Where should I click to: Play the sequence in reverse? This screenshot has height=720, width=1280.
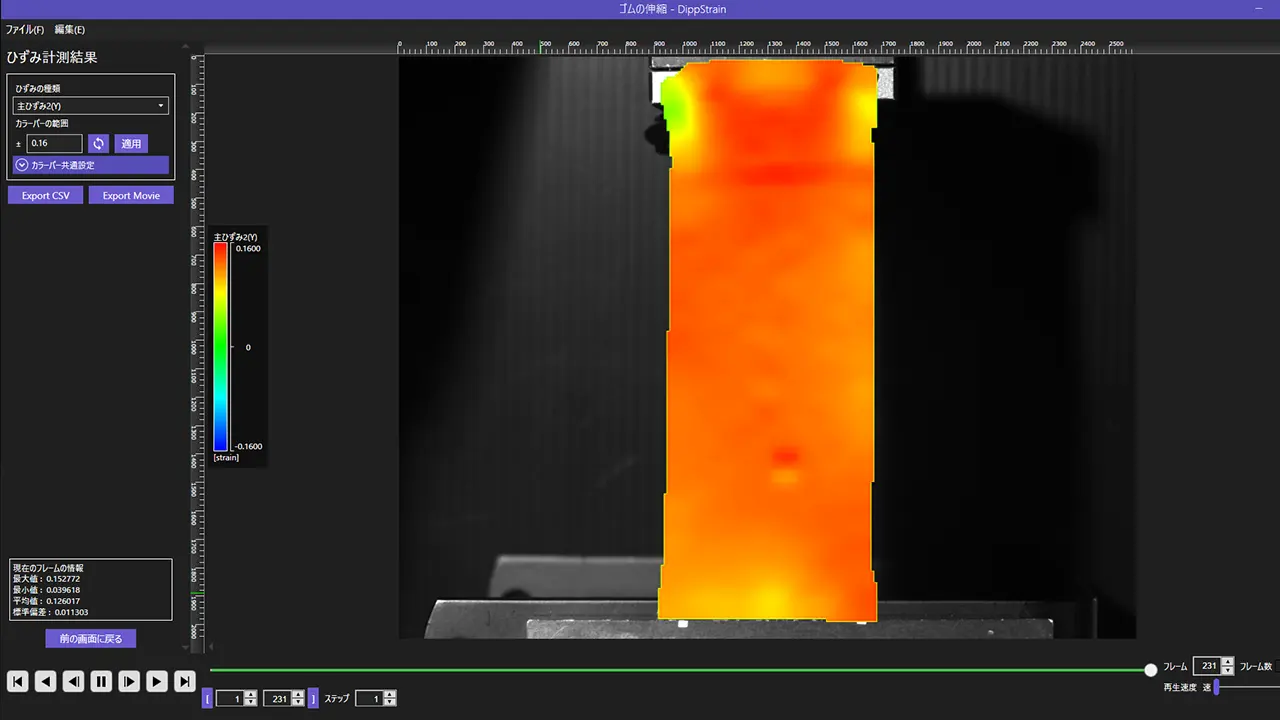[45, 681]
